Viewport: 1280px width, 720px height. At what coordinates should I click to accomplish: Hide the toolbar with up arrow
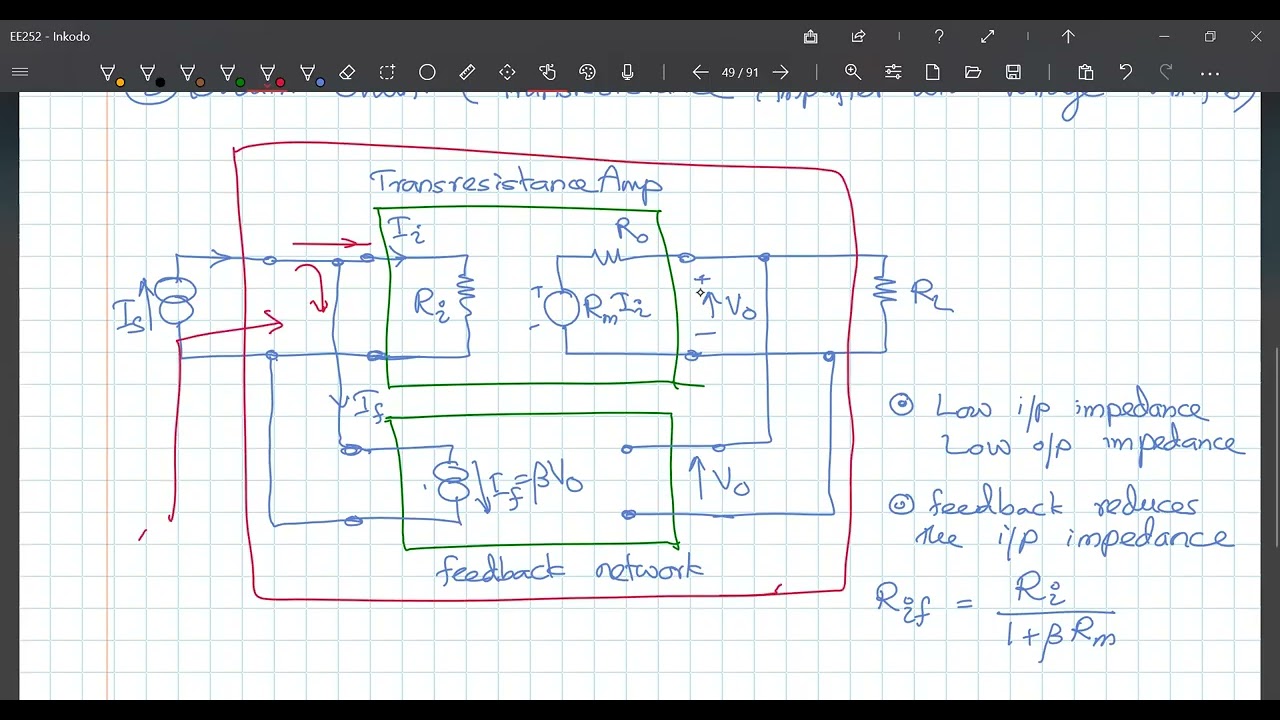tap(1068, 36)
